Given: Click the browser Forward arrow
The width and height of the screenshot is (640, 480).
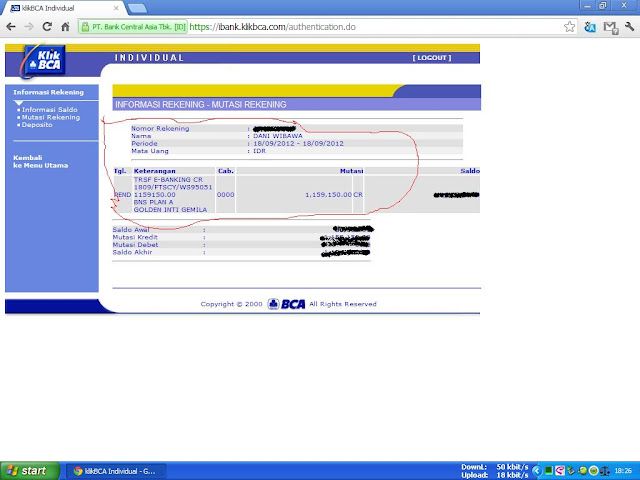Looking at the screenshot, I should [29, 27].
